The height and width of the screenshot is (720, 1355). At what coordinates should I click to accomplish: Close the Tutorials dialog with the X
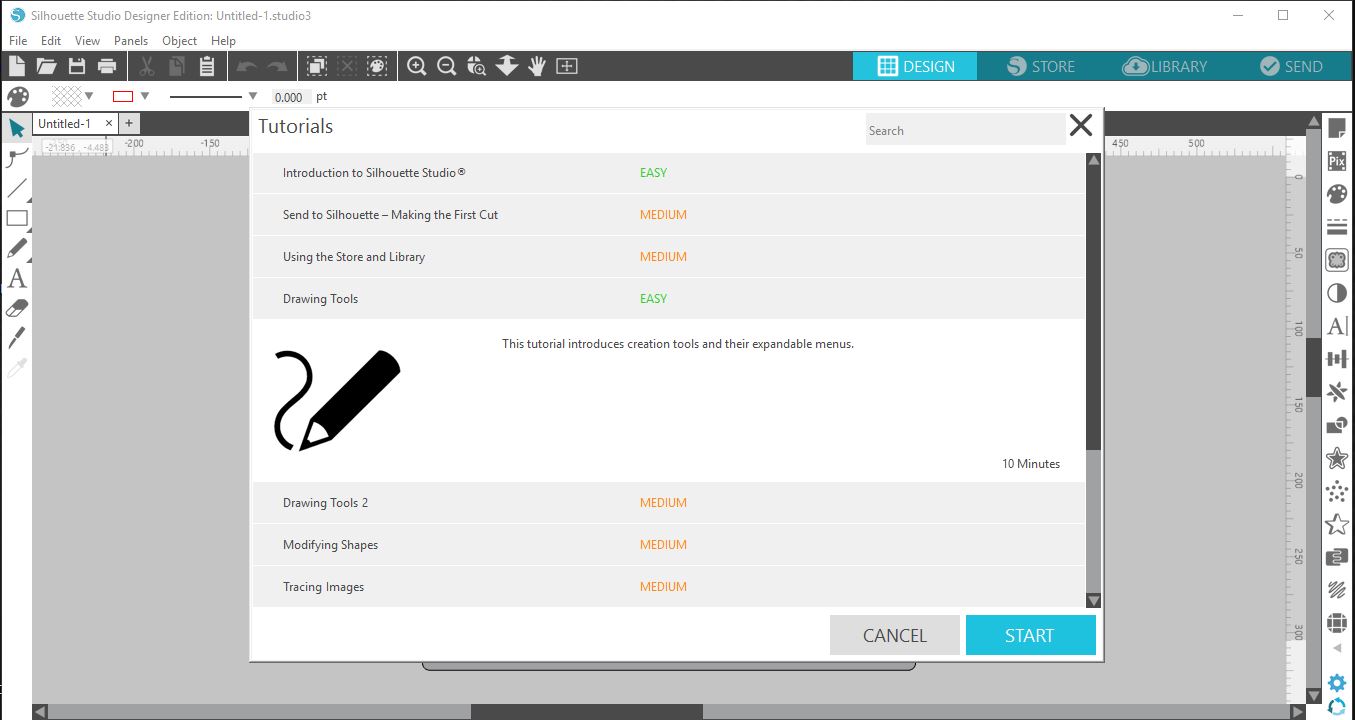1081,125
